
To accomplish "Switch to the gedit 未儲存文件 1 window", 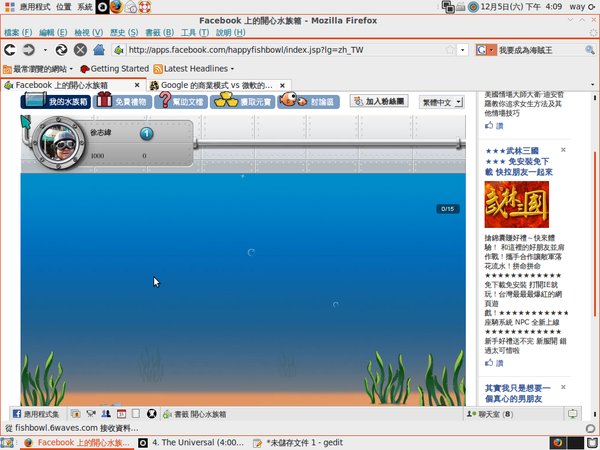I will (298, 443).
